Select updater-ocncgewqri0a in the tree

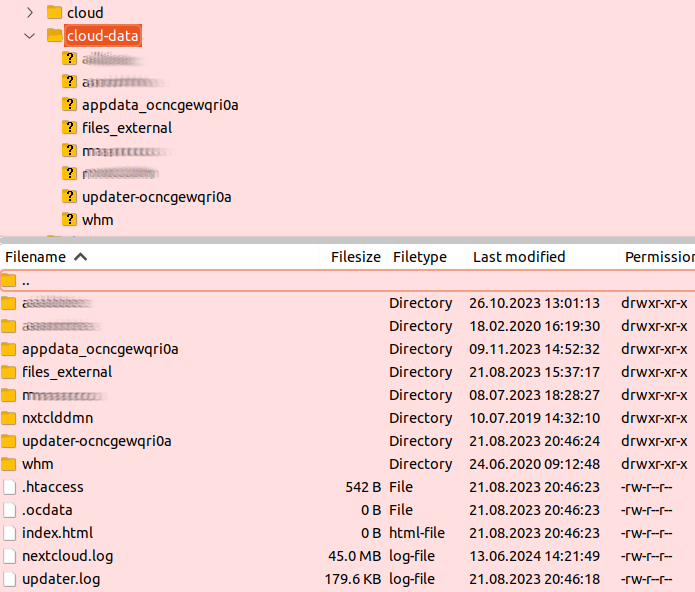click(156, 197)
